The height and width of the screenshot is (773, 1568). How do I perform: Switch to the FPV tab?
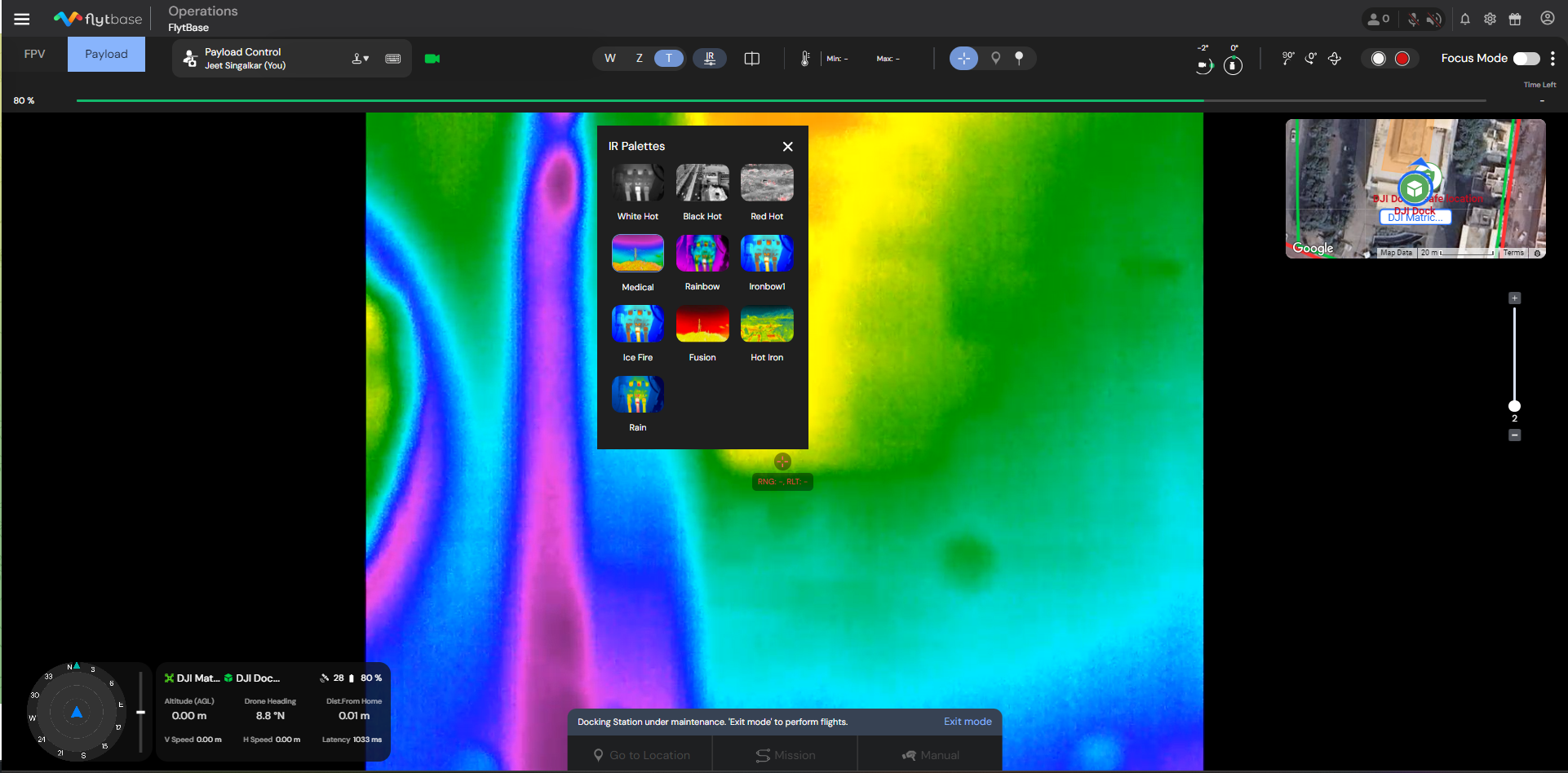[34, 54]
